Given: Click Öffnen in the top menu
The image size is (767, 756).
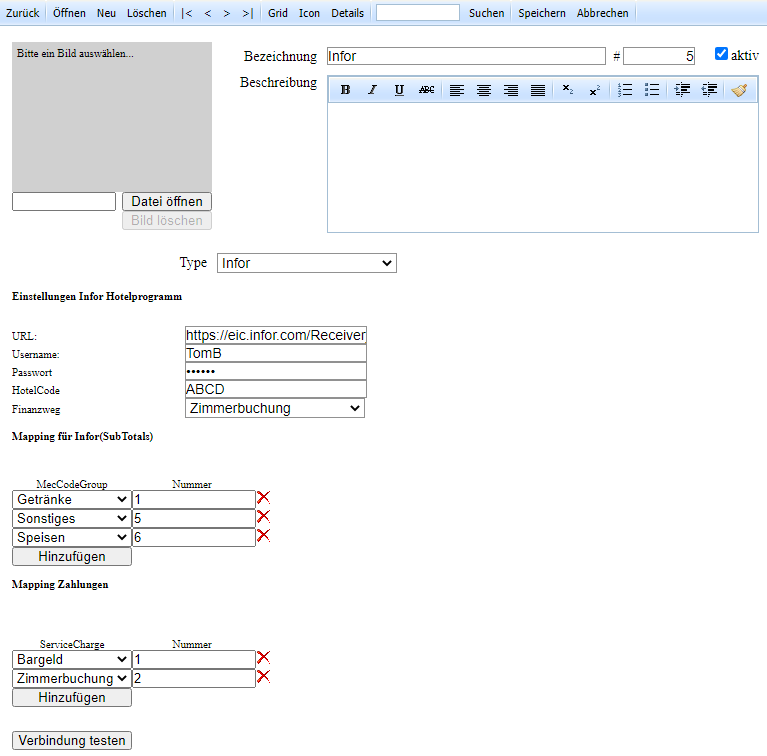Looking at the screenshot, I should click(69, 13).
